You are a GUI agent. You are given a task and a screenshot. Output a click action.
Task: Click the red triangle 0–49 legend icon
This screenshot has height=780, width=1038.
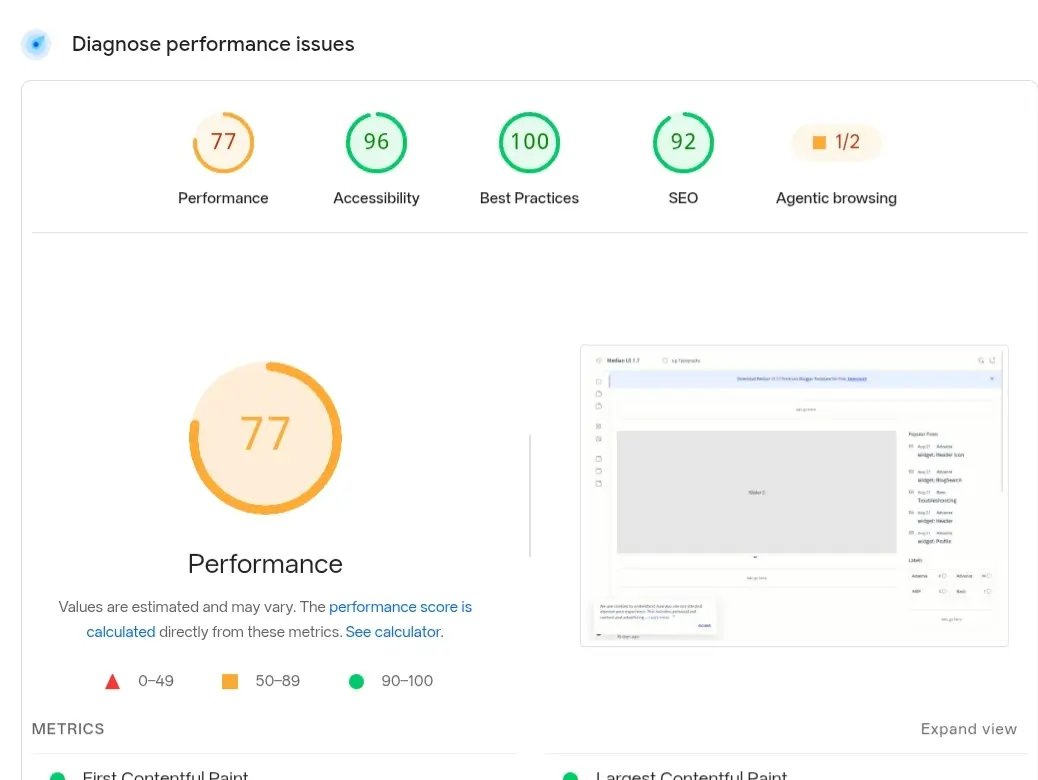pos(113,681)
